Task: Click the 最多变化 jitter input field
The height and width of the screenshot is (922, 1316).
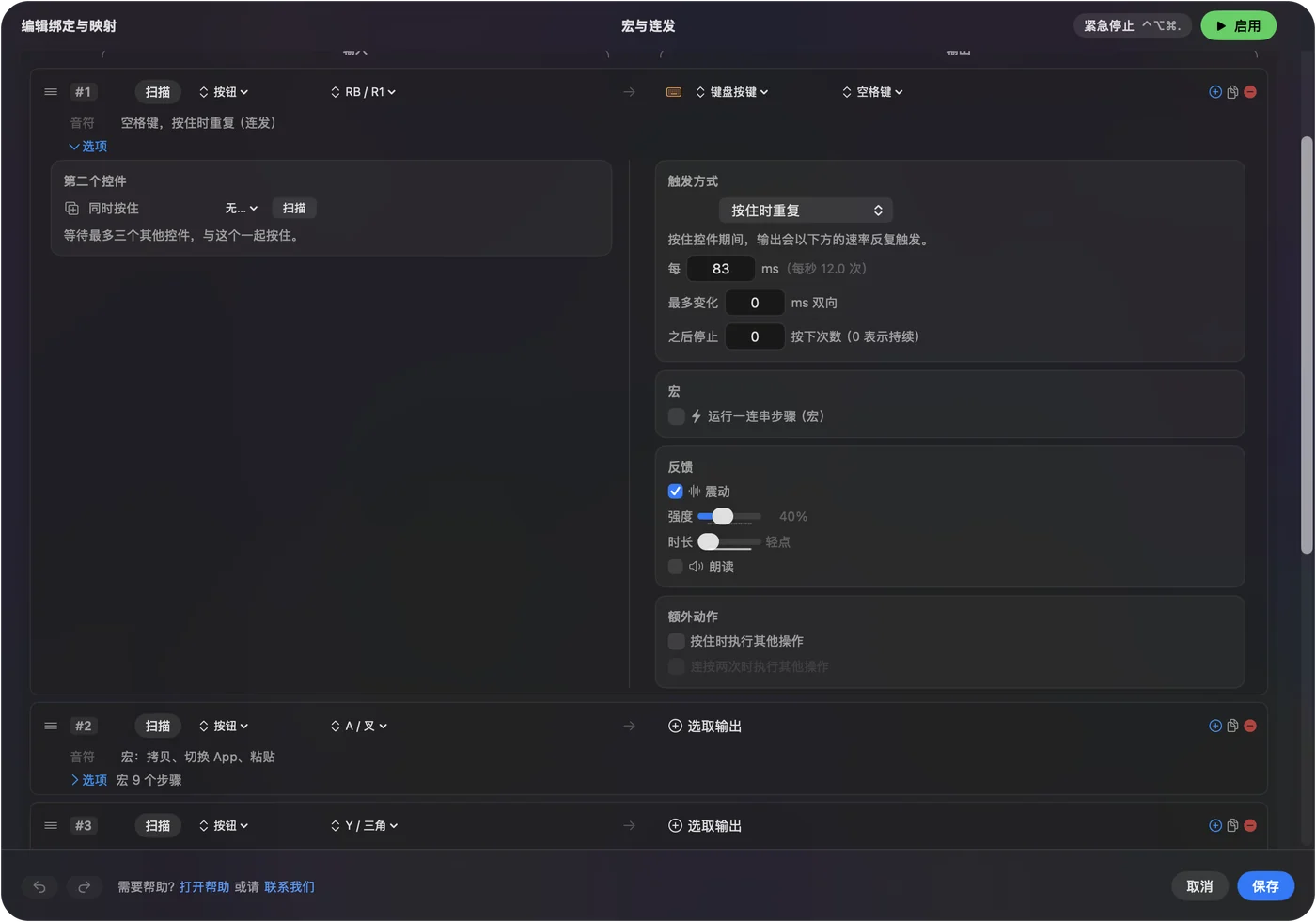Action: tap(755, 303)
